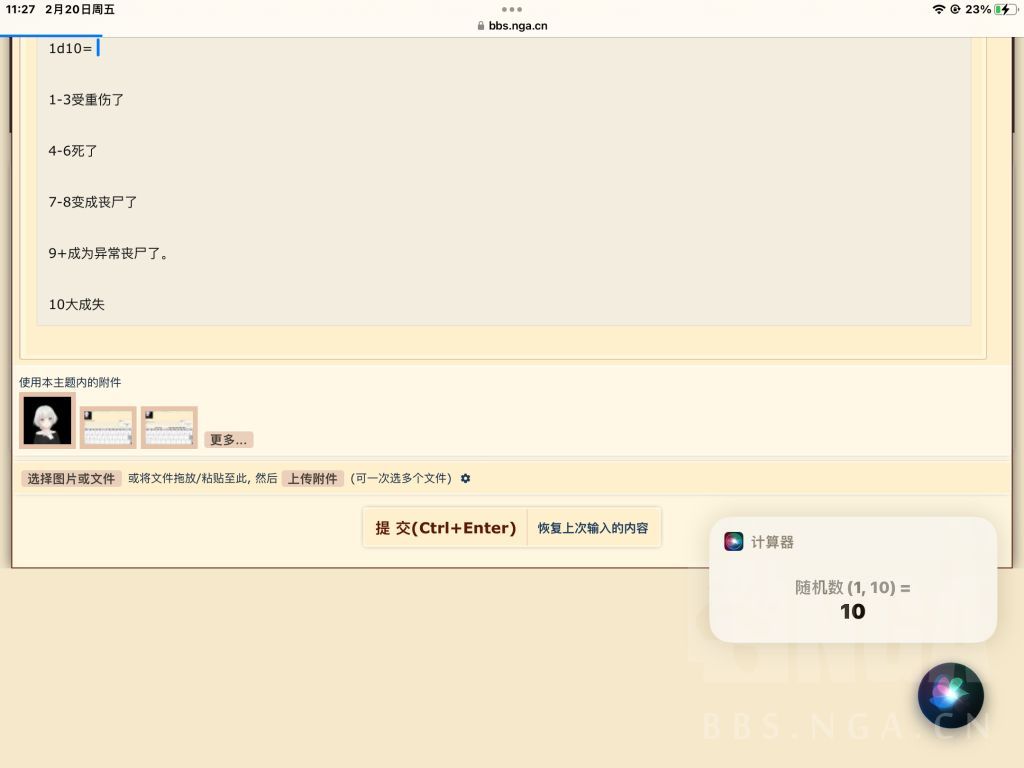Click the 10大成失 line in text area
This screenshot has width=1024, height=768.
[x=76, y=304]
